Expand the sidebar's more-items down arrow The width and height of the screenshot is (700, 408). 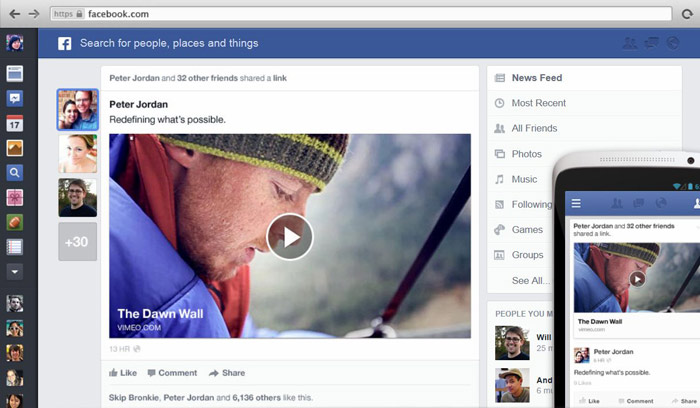click(x=15, y=271)
